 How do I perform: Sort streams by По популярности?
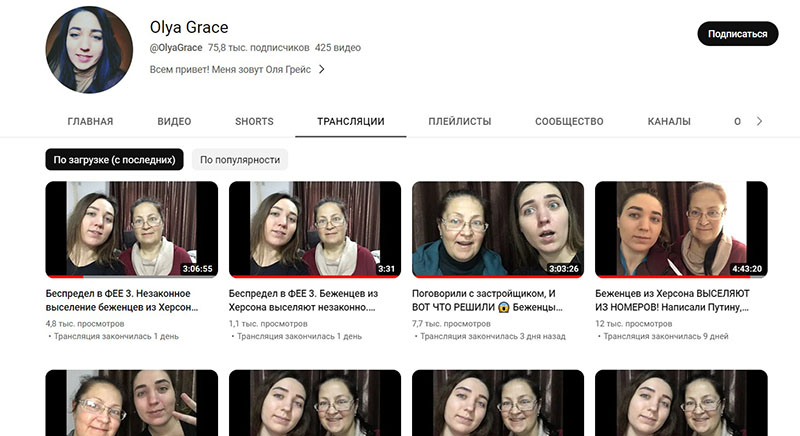[240, 160]
